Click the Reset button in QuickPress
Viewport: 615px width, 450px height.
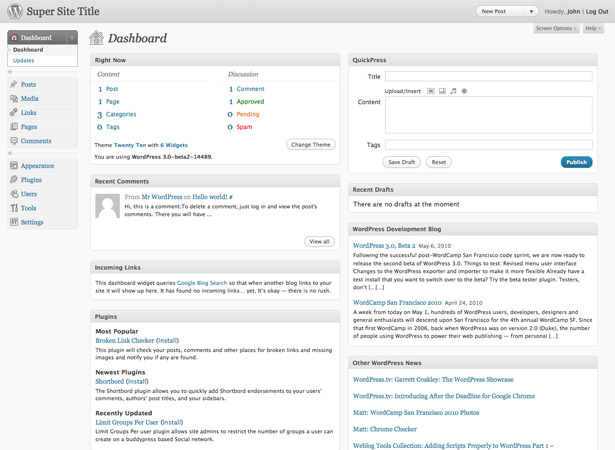point(439,162)
